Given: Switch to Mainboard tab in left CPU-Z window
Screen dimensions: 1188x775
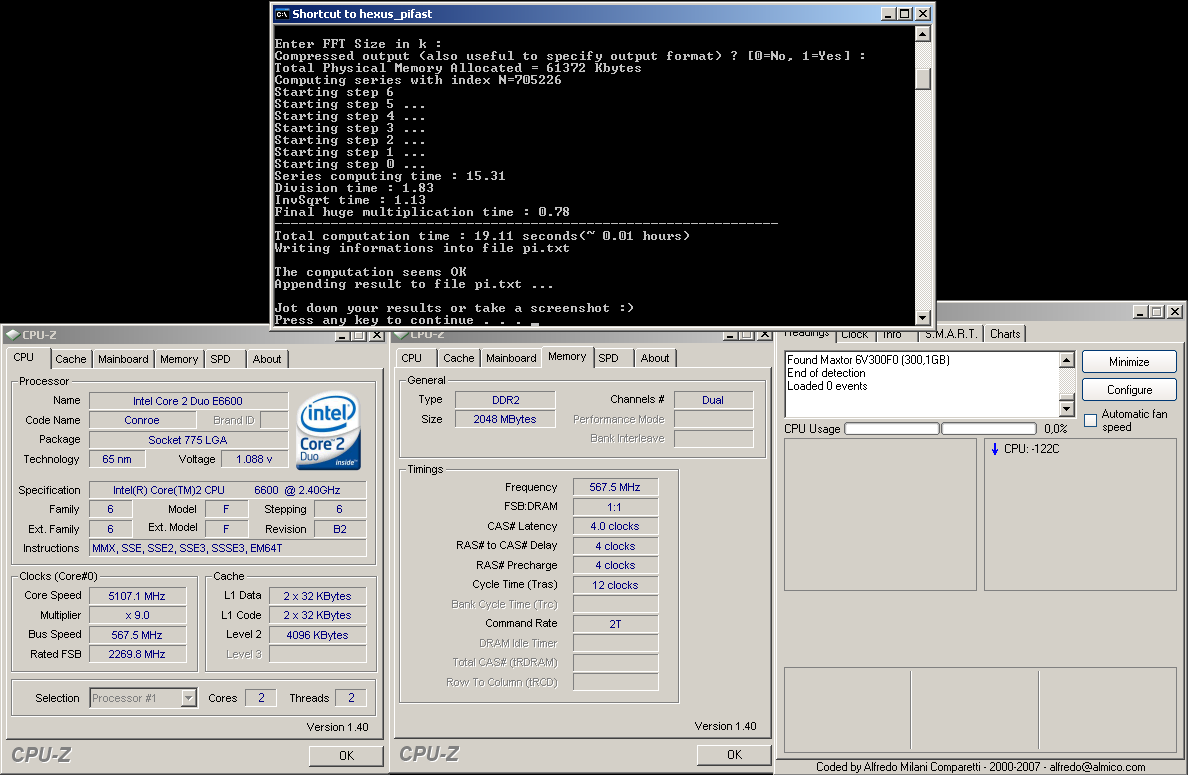Looking at the screenshot, I should coord(123,359).
